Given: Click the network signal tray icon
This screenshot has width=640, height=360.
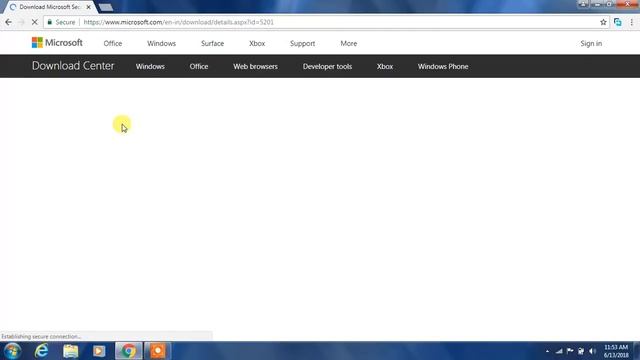Looking at the screenshot, I should [559, 351].
